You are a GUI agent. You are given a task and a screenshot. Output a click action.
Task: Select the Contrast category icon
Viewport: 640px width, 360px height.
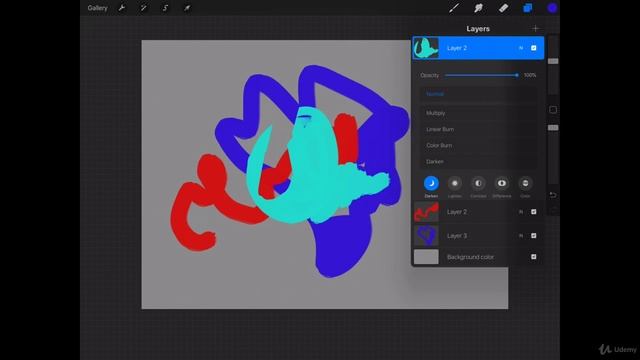[478, 184]
